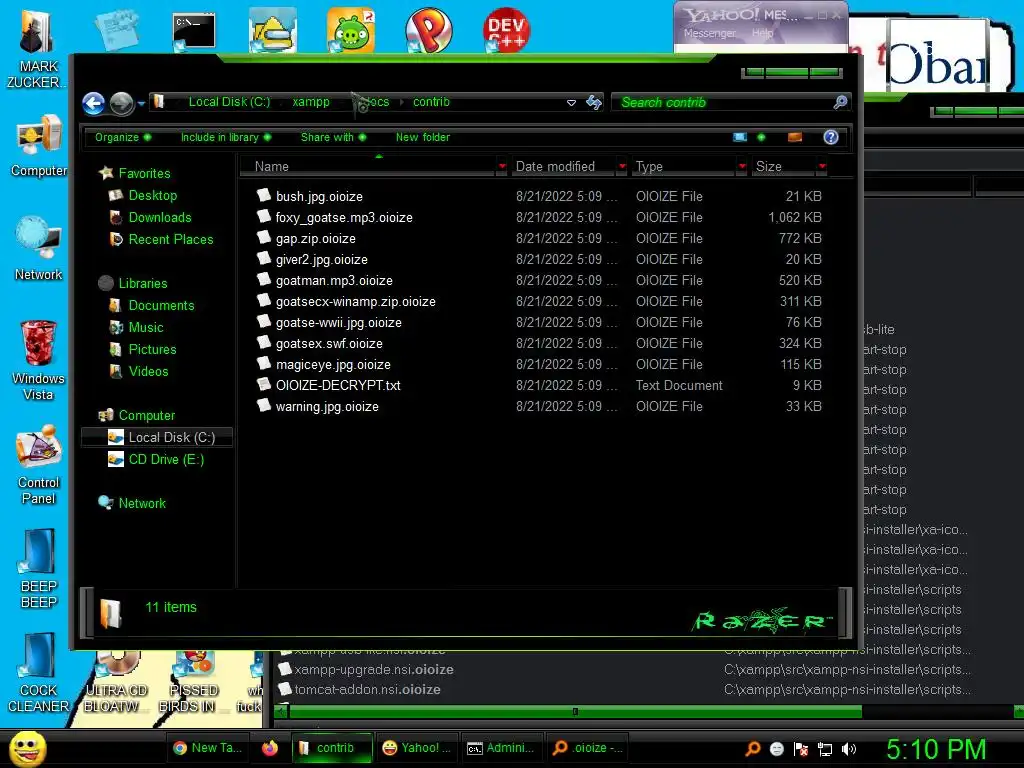Click the 5:10 PM taskbar clock
The width and height of the screenshot is (1024, 768).
pos(936,749)
